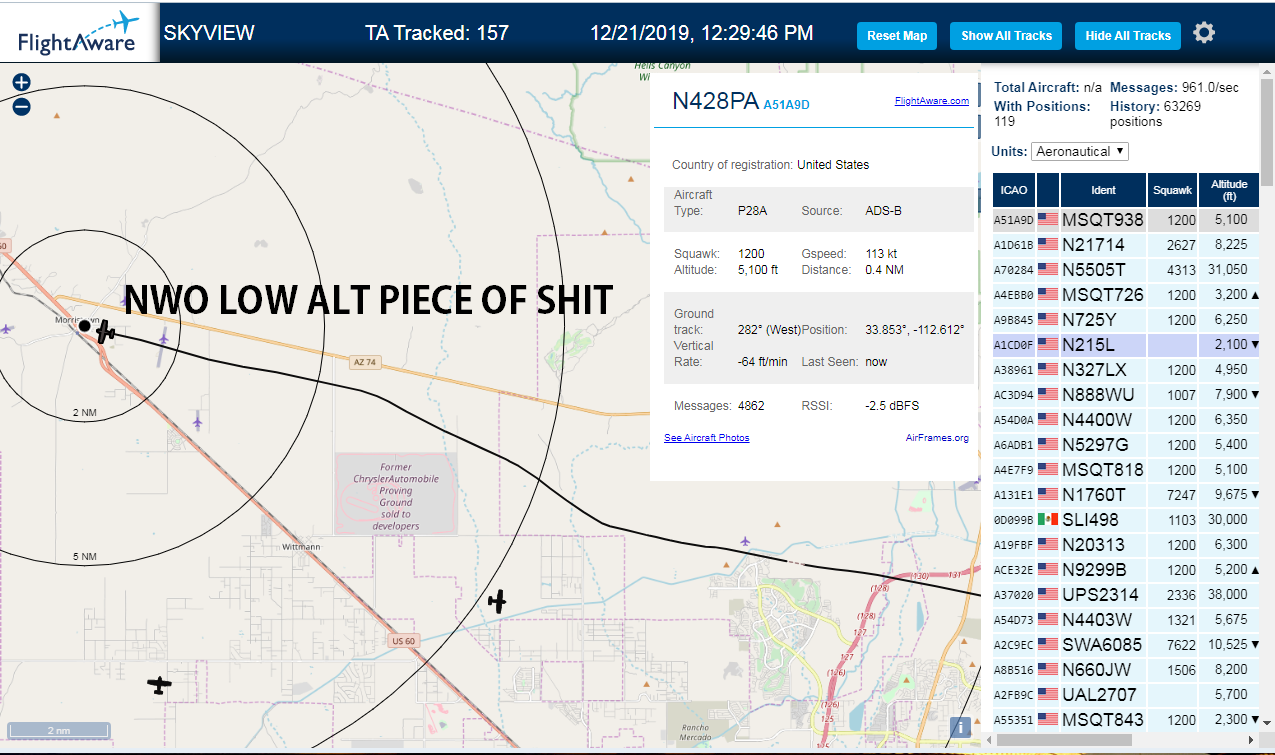Select the N4400W aircraft row
This screenshot has width=1275, height=755.
(1125, 420)
